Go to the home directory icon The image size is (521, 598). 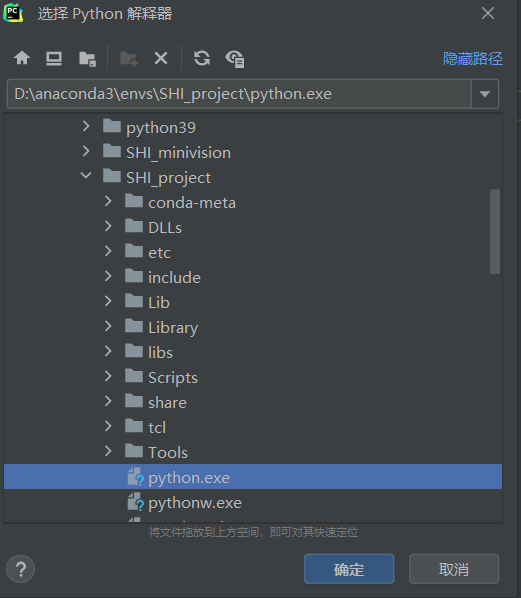[22, 58]
